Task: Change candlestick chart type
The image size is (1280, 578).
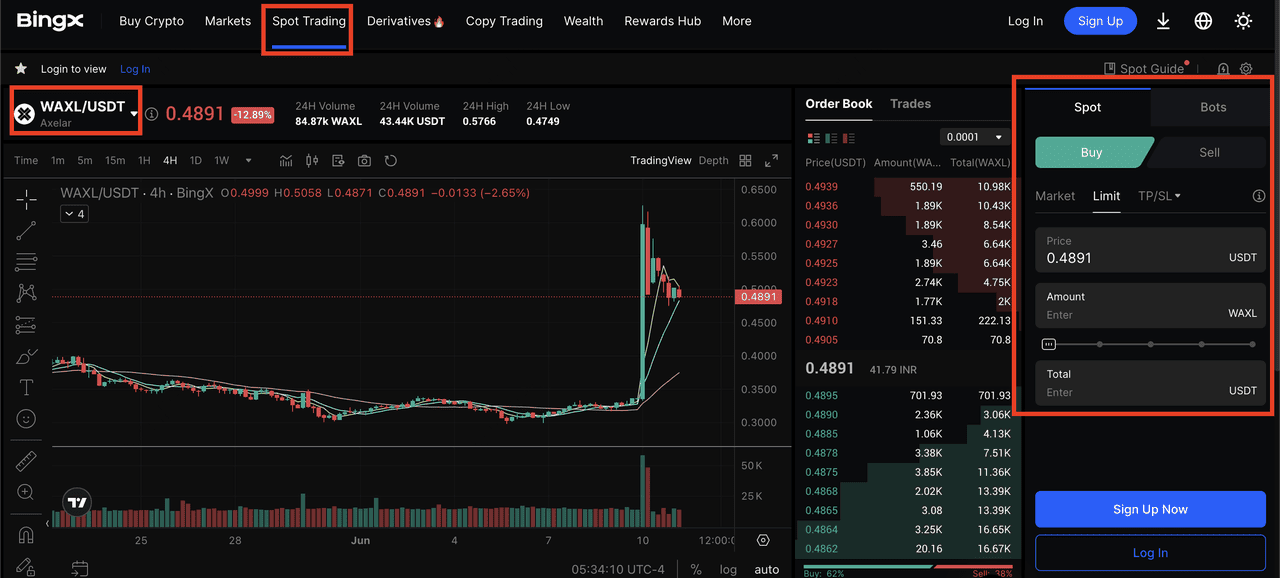Action: point(312,160)
